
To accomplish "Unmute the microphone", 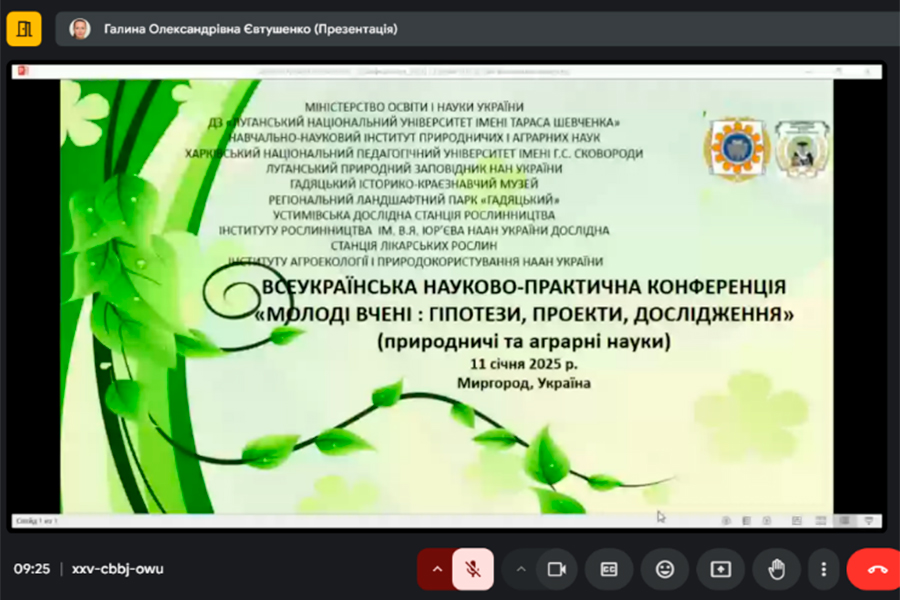I will click(x=473, y=569).
